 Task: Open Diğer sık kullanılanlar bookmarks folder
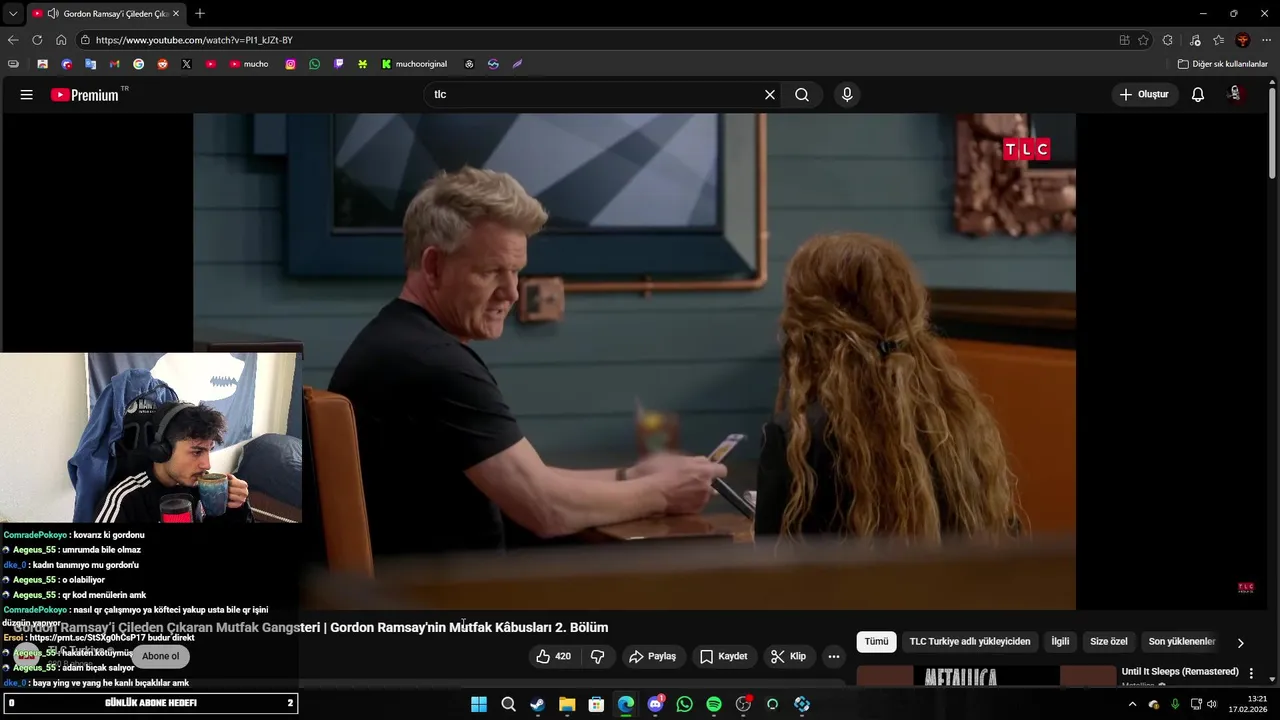point(1223,64)
